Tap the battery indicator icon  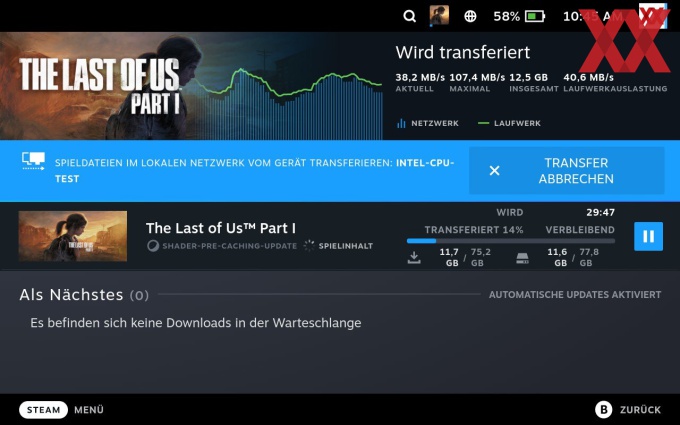[x=535, y=16]
